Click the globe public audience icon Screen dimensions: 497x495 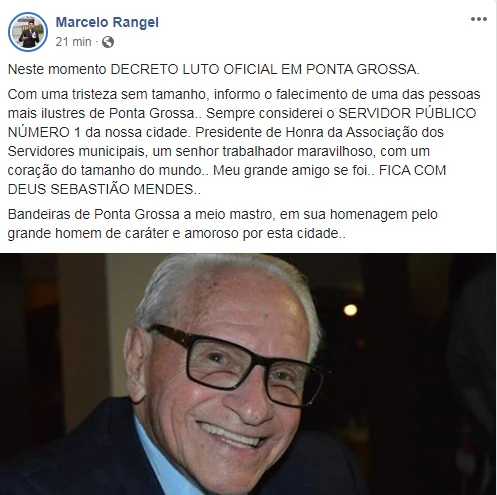tap(108, 42)
